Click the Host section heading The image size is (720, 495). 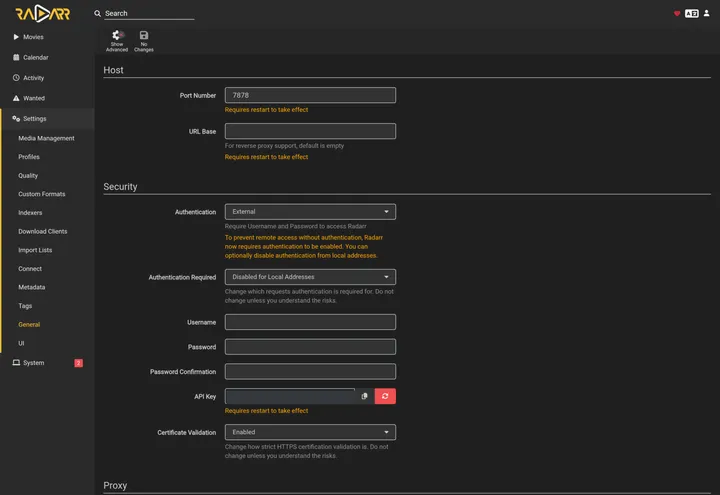[x=113, y=70]
